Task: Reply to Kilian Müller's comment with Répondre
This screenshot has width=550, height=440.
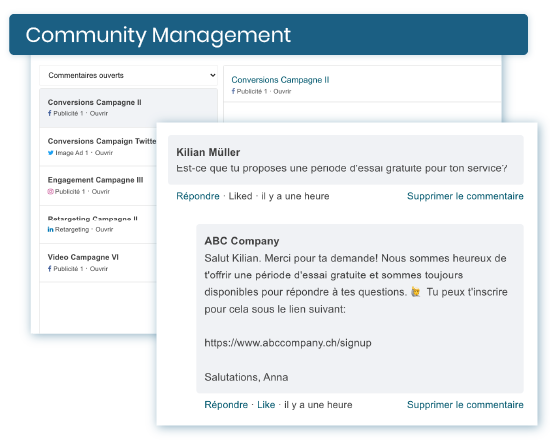Action: tap(198, 196)
